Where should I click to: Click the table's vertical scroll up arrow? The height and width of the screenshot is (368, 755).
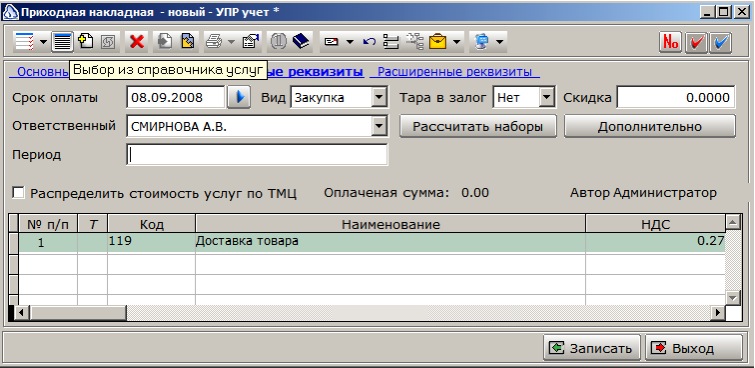point(732,222)
